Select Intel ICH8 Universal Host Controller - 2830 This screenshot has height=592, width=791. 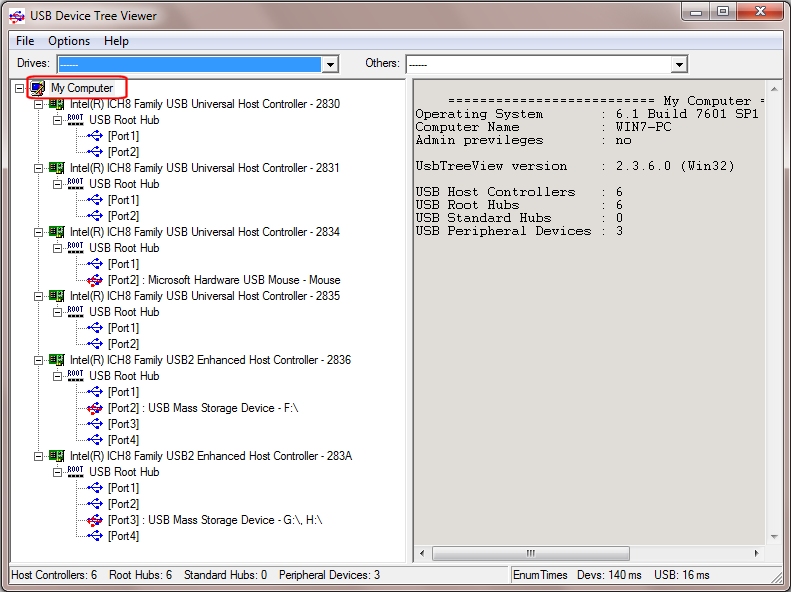pos(205,104)
